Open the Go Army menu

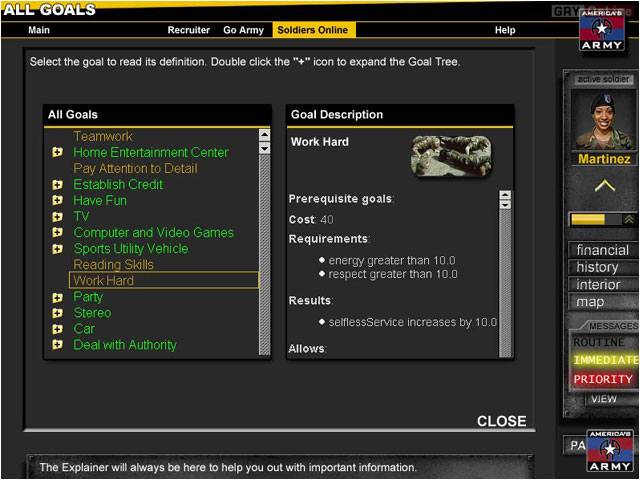coord(243,30)
